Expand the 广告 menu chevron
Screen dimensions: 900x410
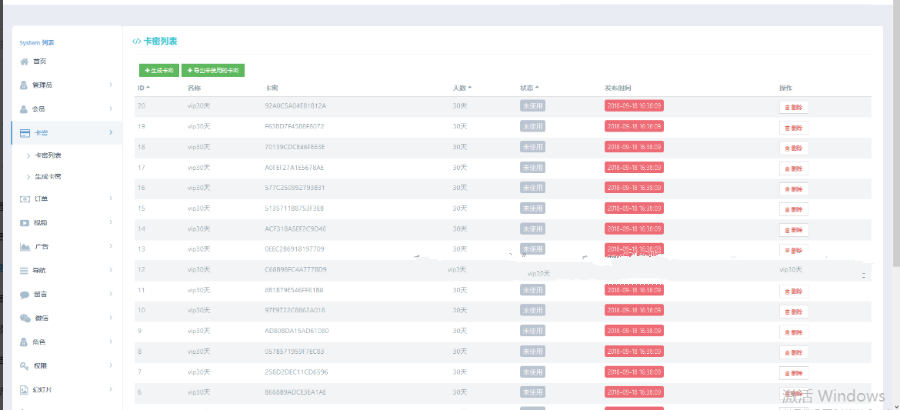111,246
